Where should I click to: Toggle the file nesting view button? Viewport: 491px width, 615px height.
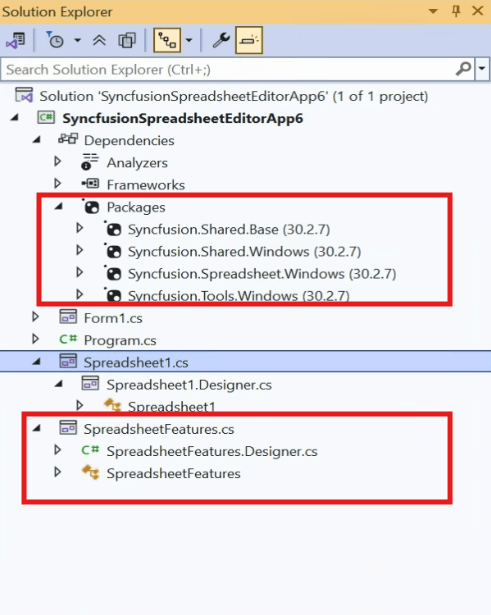tap(167, 40)
